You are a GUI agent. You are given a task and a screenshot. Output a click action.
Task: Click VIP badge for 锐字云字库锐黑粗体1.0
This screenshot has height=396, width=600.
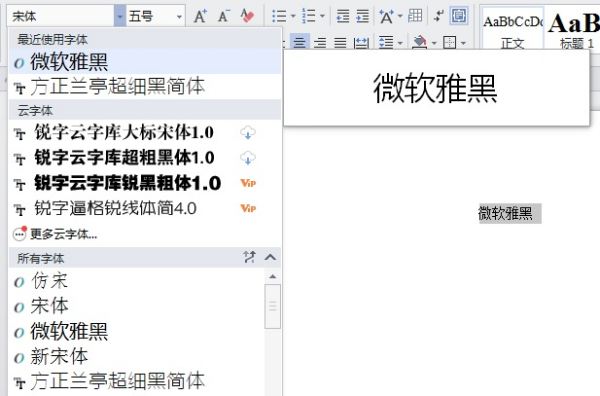coord(248,183)
